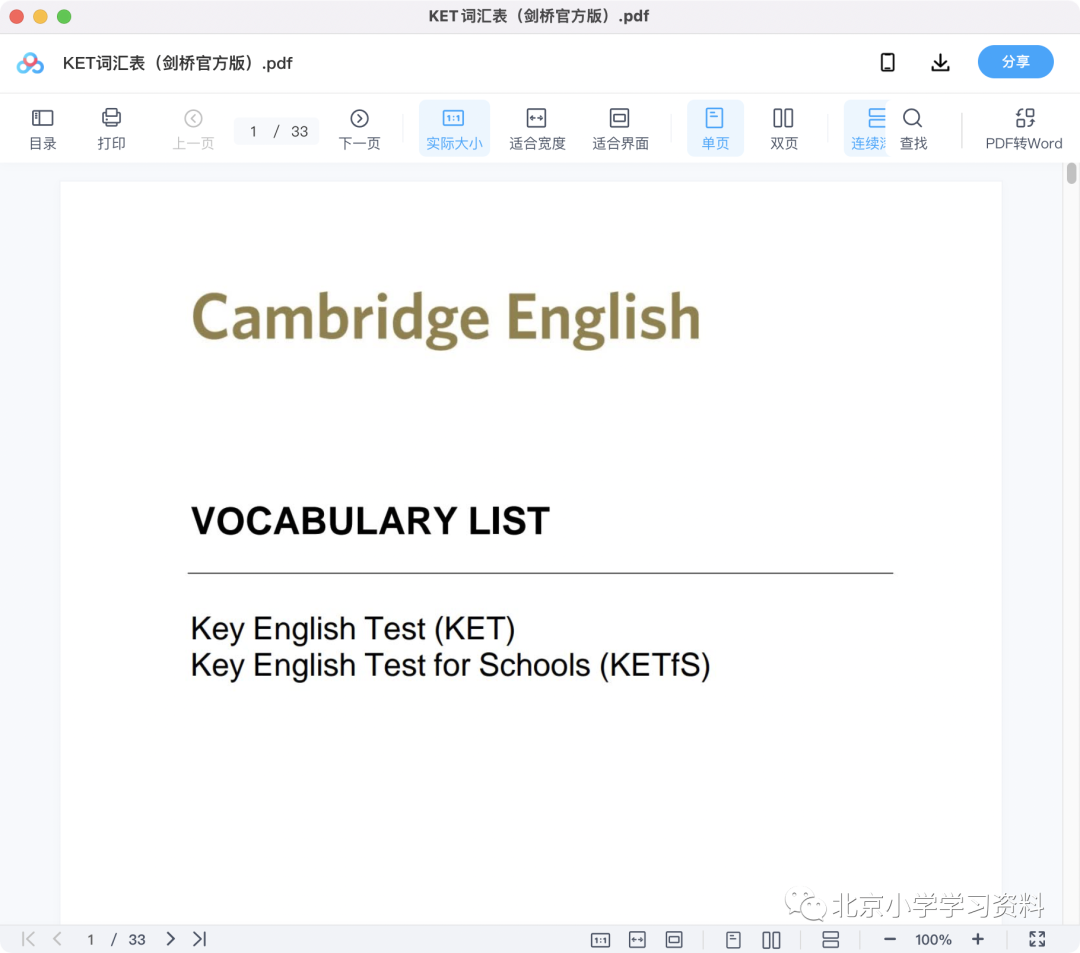Toggle 双页 double page view
This screenshot has height=953, width=1080.
(x=783, y=129)
